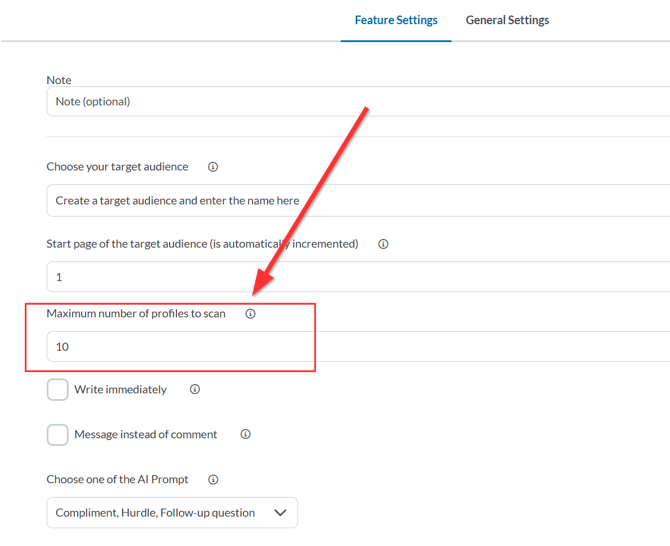The height and width of the screenshot is (546, 670).
Task: Click the 'Note' label above the field
Action: point(59,80)
